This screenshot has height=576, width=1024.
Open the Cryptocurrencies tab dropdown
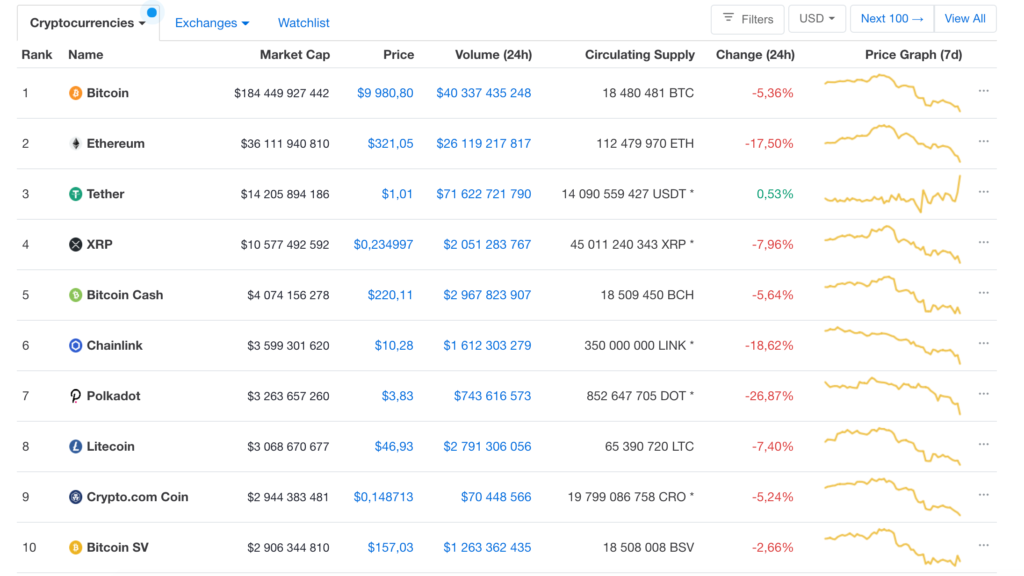[88, 23]
